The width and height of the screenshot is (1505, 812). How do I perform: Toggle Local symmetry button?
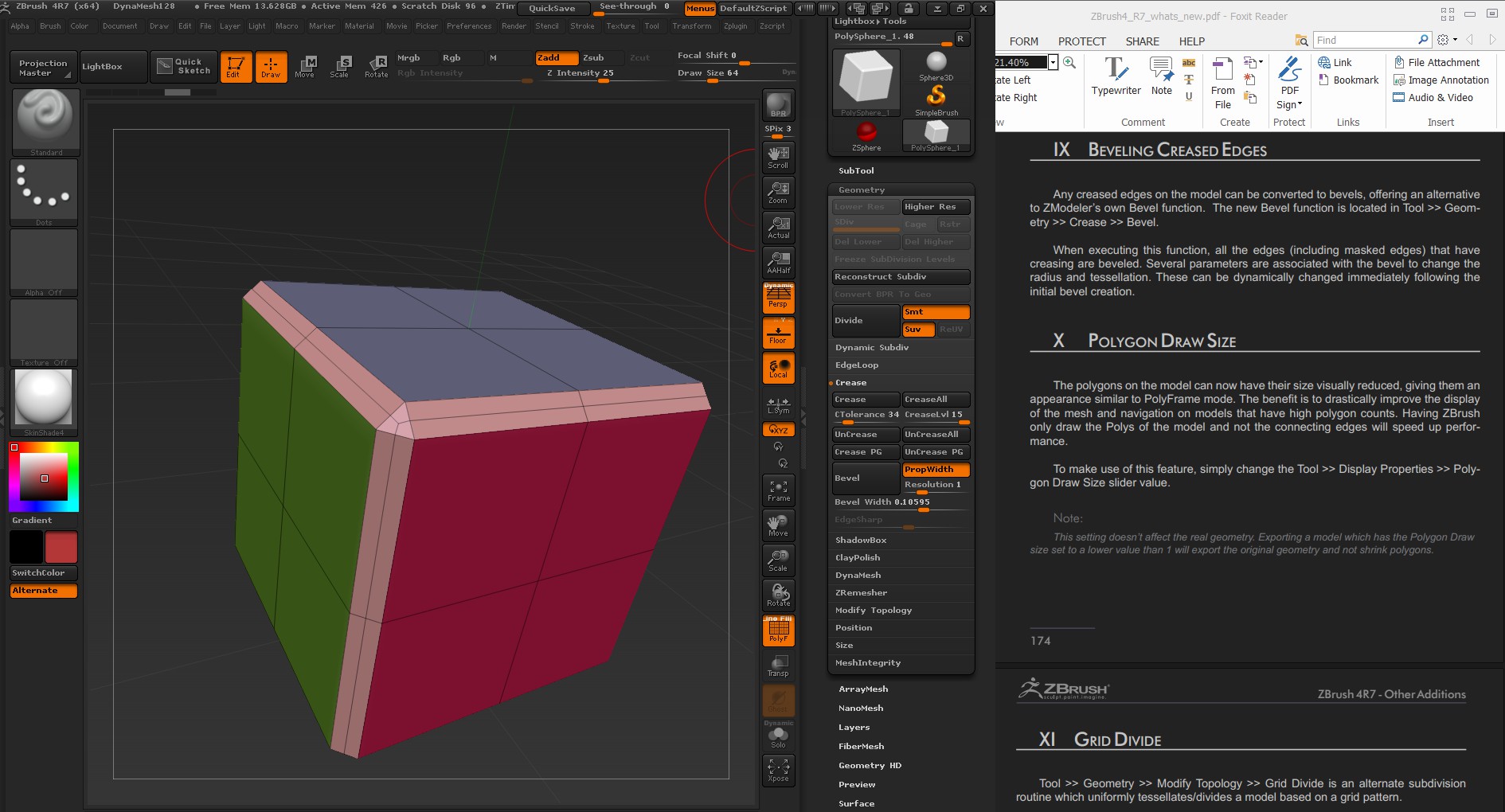778,368
